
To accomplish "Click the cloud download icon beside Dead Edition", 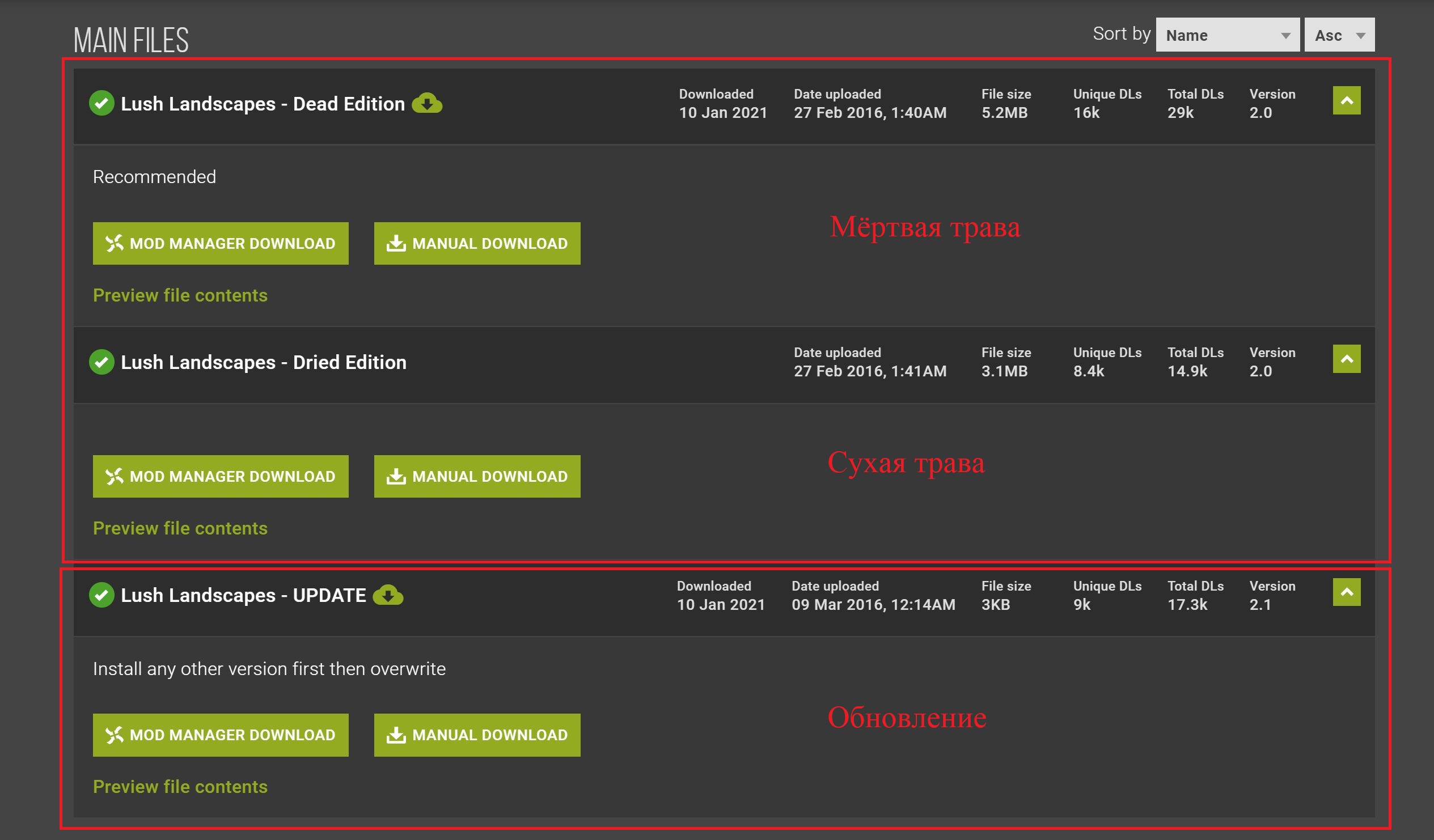I will click(x=427, y=104).
